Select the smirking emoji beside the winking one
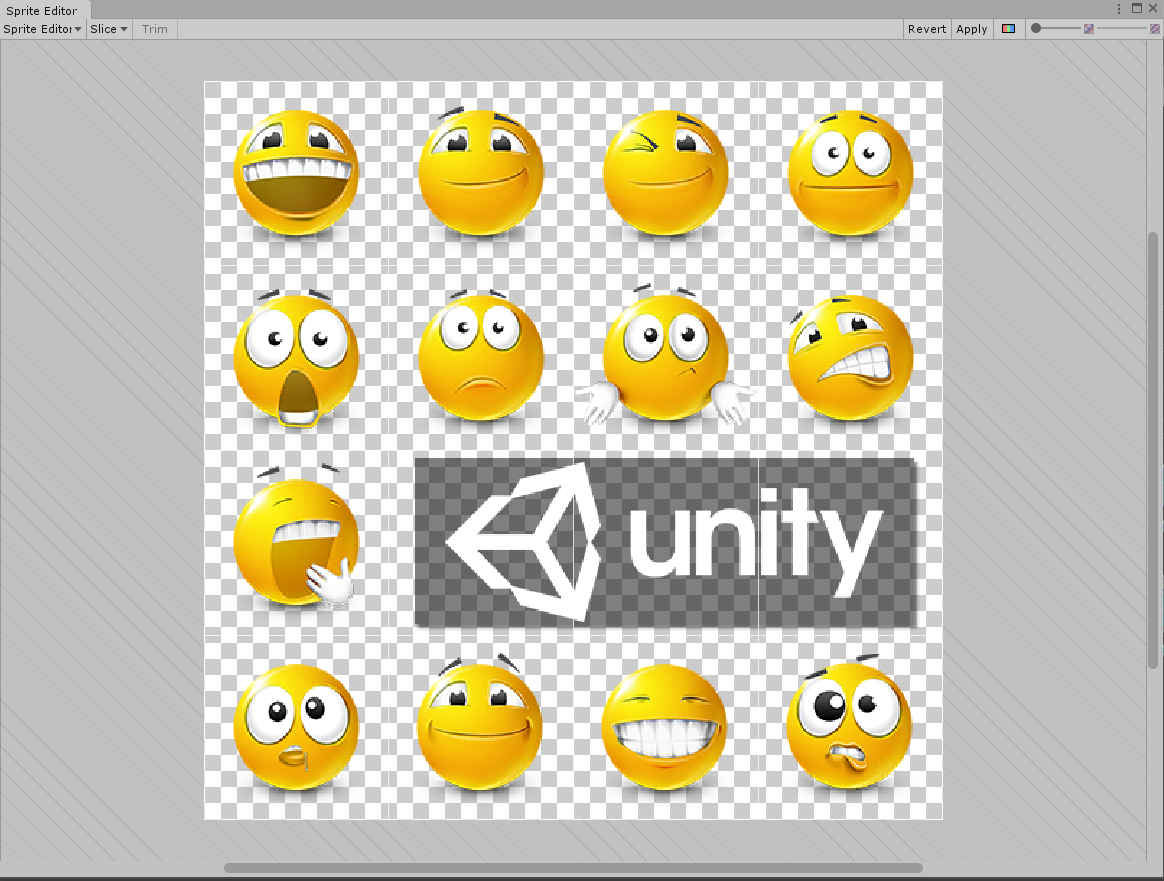The width and height of the screenshot is (1164, 881). (x=481, y=171)
